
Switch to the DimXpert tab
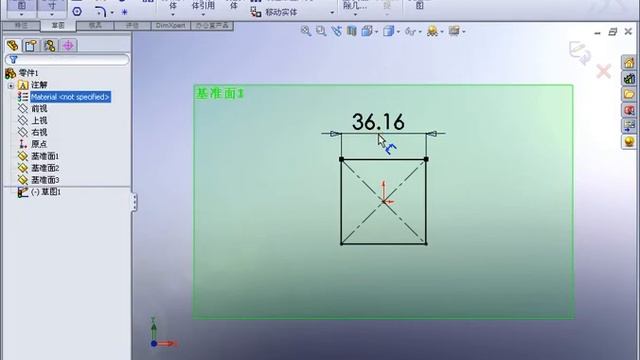pyautogui.click(x=171, y=26)
